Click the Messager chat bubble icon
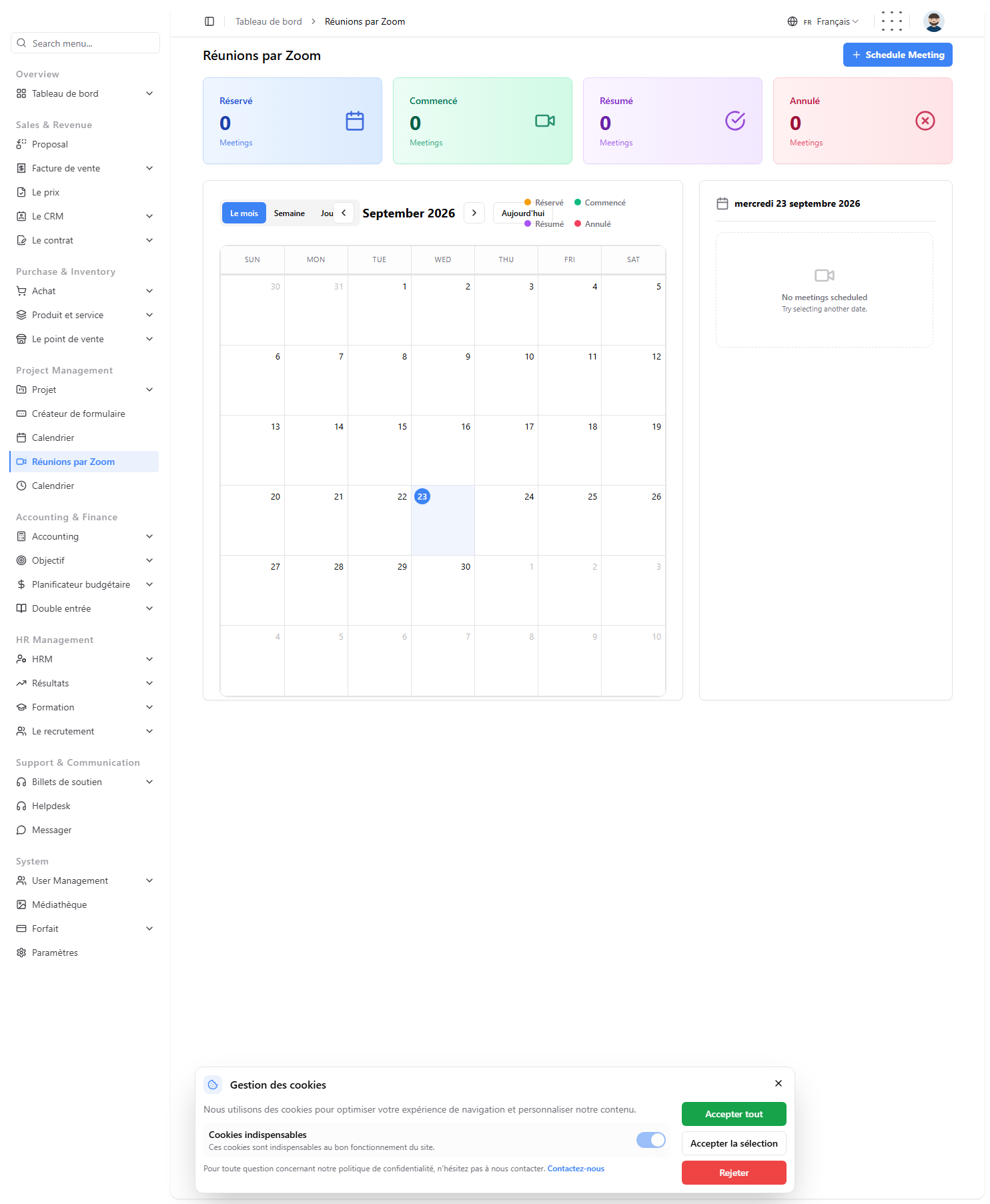 (x=21, y=830)
